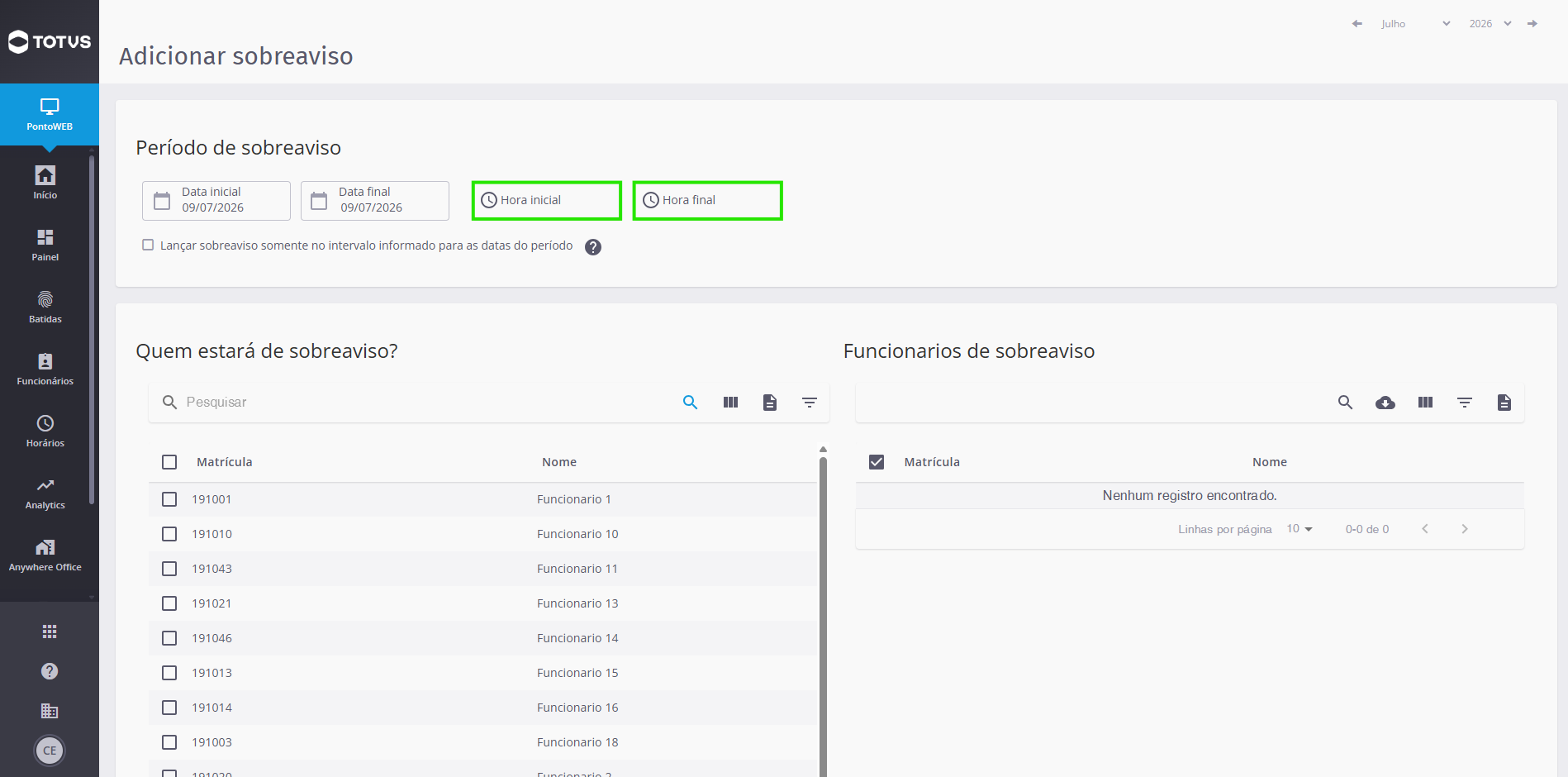Open the Painel section
The image size is (1568, 777).
click(x=45, y=245)
